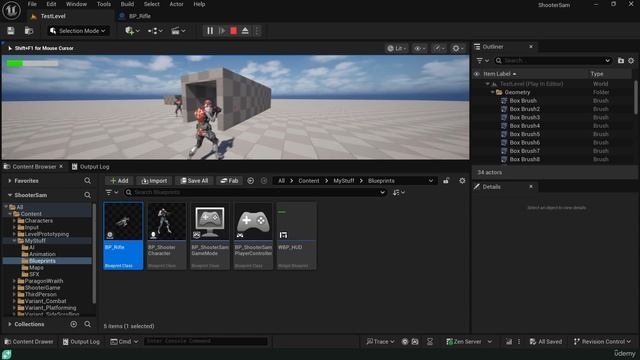The width and height of the screenshot is (640, 360).
Task: Expand the Collections section
Action: click(x=9, y=324)
